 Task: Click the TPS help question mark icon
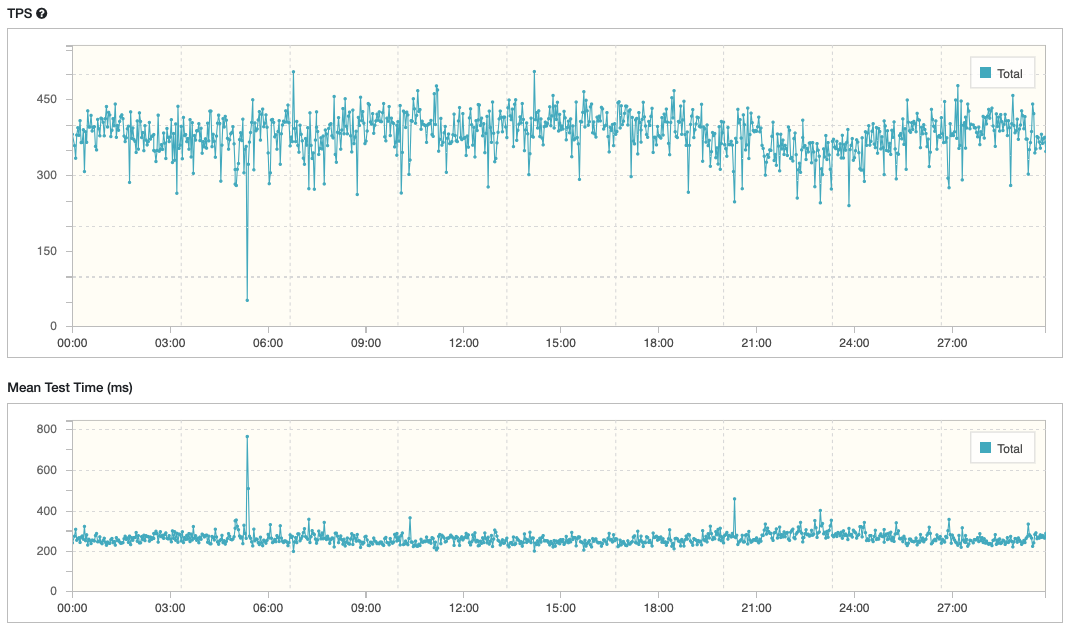tap(42, 14)
